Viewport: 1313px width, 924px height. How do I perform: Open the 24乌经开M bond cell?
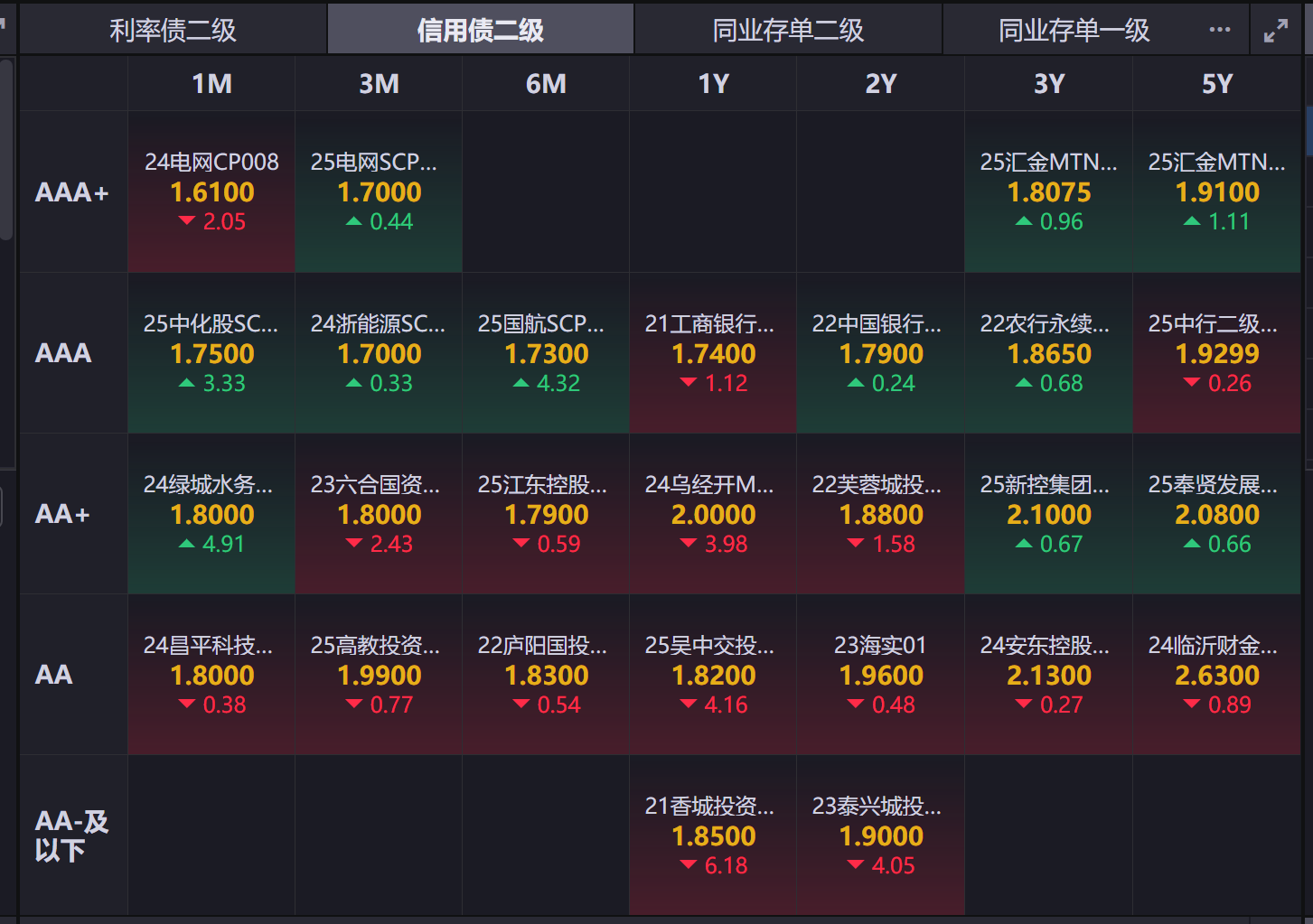(713, 514)
